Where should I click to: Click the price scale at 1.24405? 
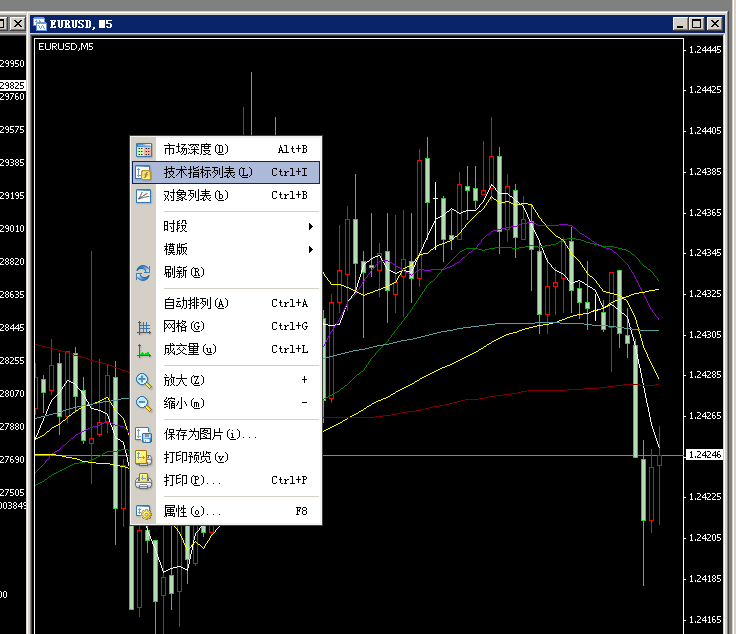706,131
